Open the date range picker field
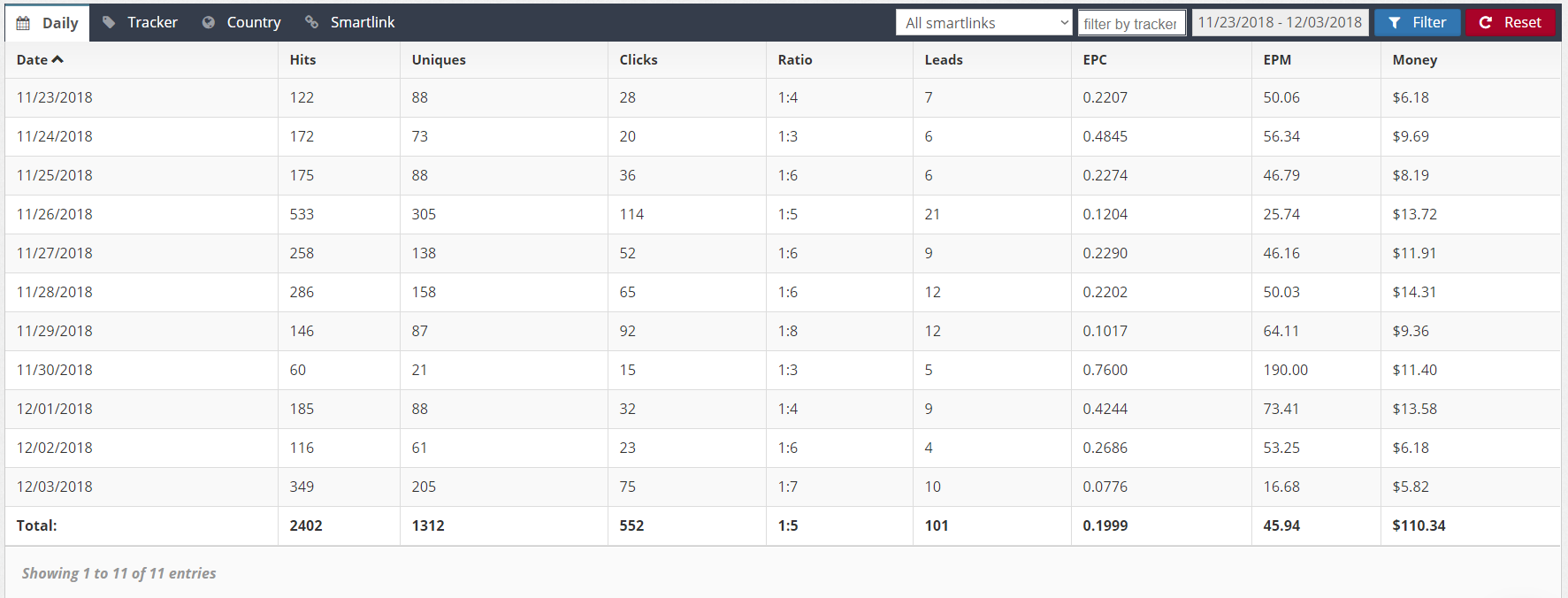Screen dimensions: 1568x598 (x=1280, y=23)
